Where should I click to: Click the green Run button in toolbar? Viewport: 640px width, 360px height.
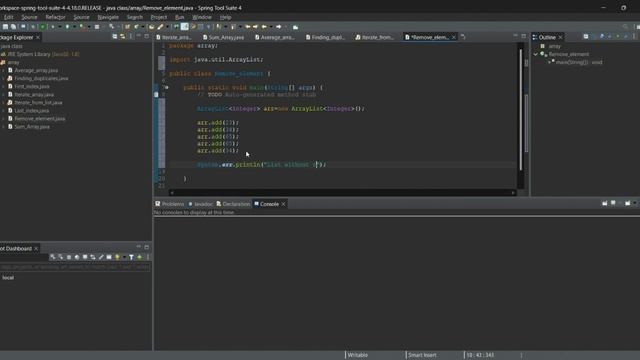coord(42,27)
